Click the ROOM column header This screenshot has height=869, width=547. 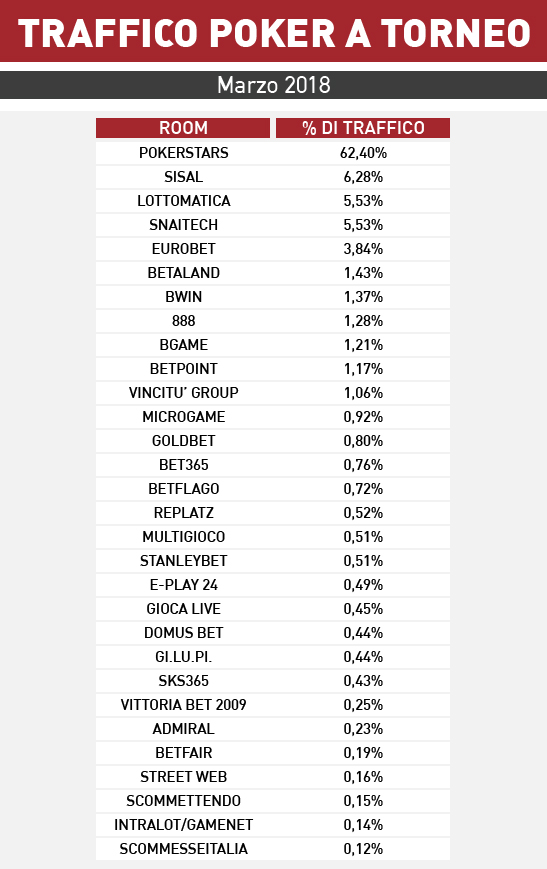click(183, 128)
